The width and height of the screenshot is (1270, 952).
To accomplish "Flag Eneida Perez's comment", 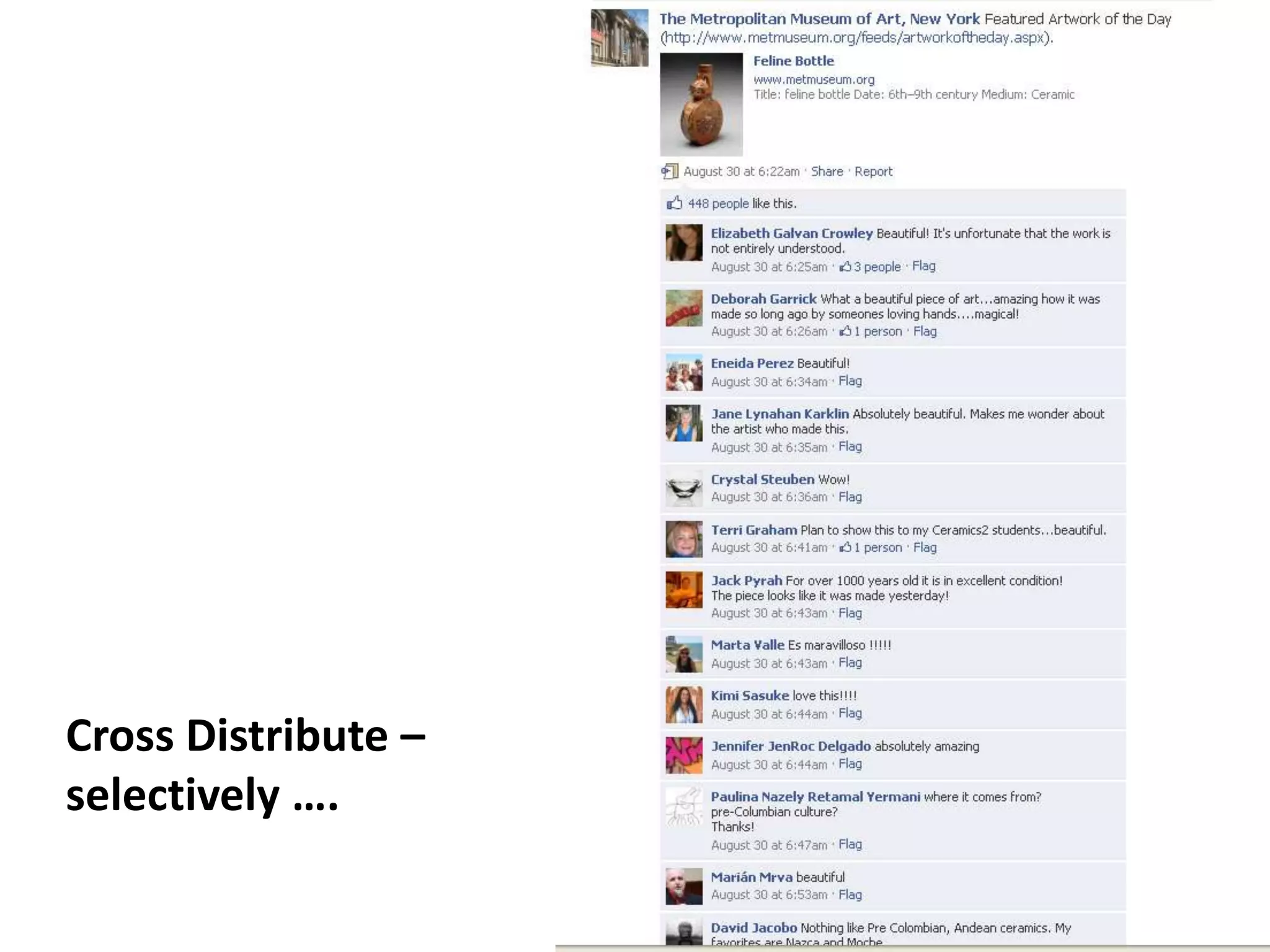I will [850, 381].
